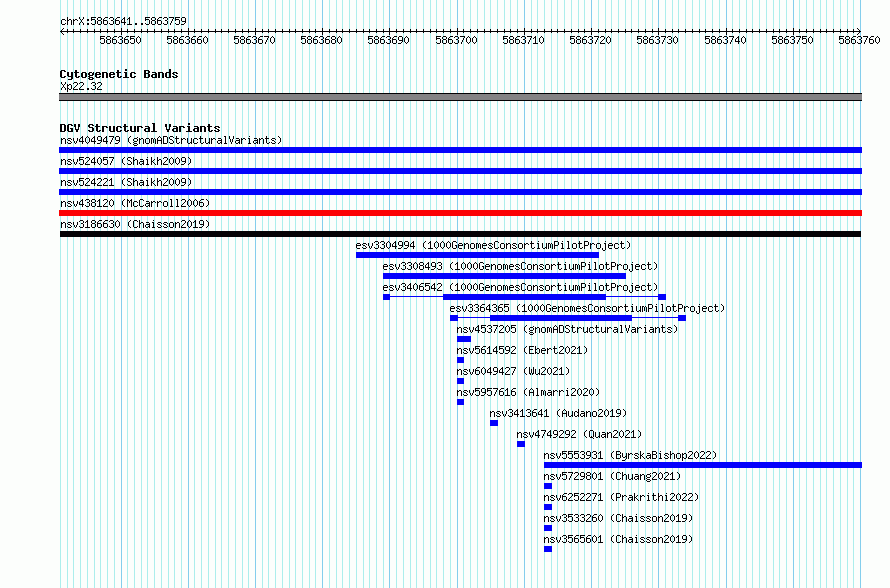
Task: Open variant nsv6252271 Prakrithi2022 label
Action: [621, 497]
